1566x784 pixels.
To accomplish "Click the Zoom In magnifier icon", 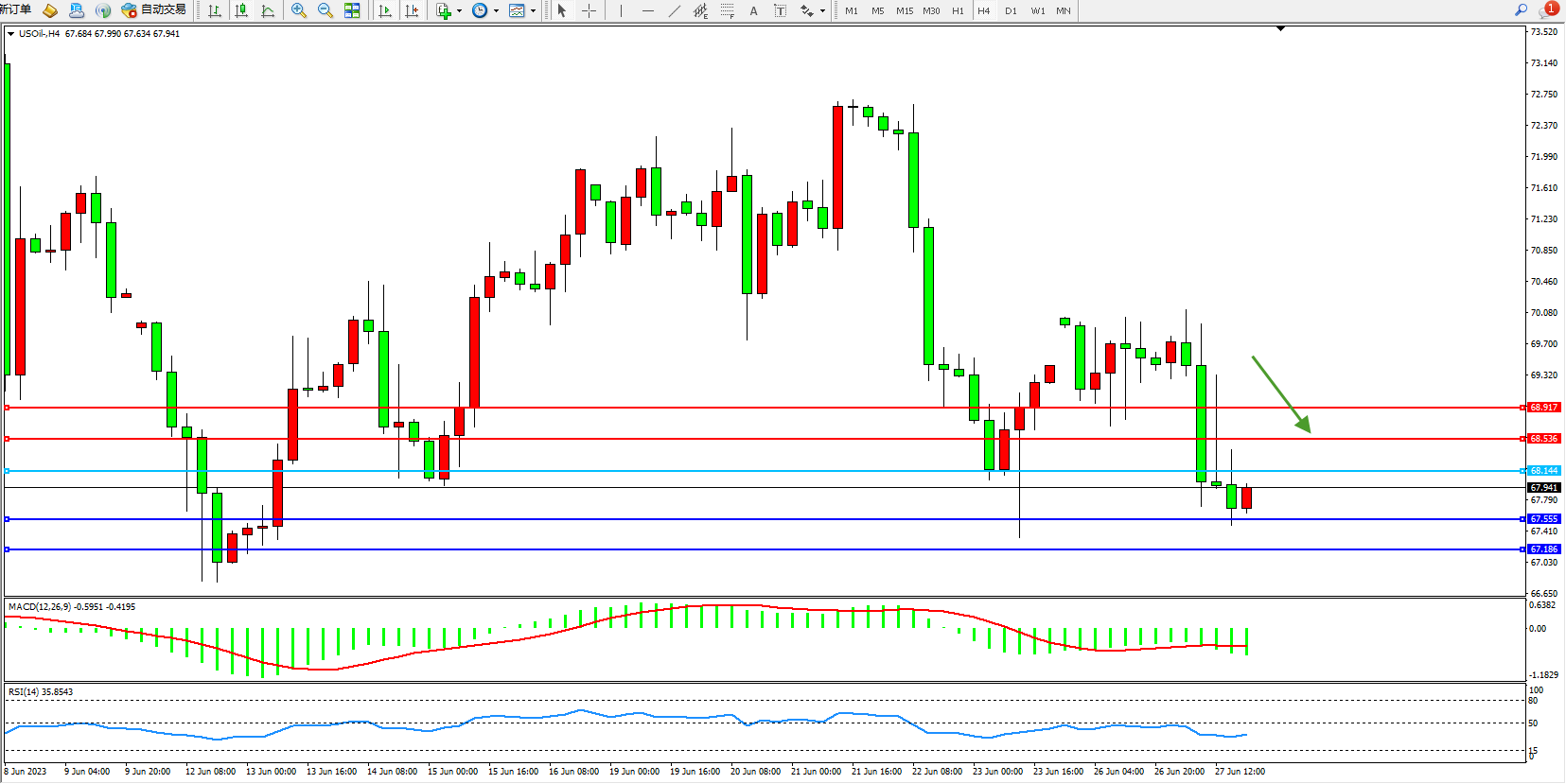I will tap(299, 10).
